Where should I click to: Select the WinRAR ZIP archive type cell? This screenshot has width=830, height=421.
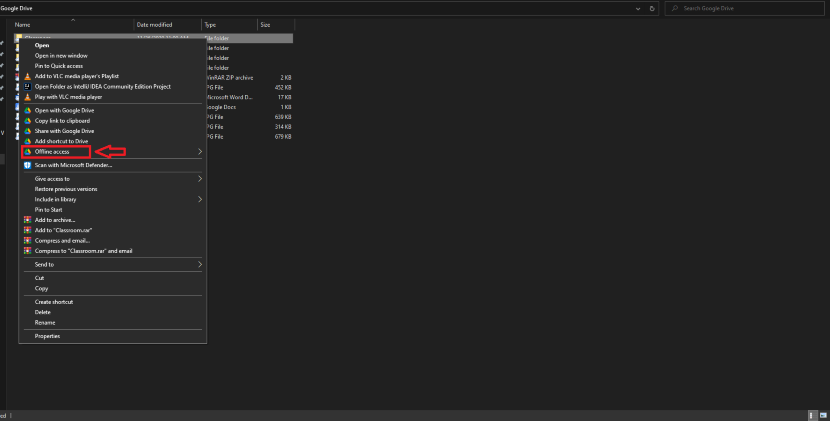point(230,78)
